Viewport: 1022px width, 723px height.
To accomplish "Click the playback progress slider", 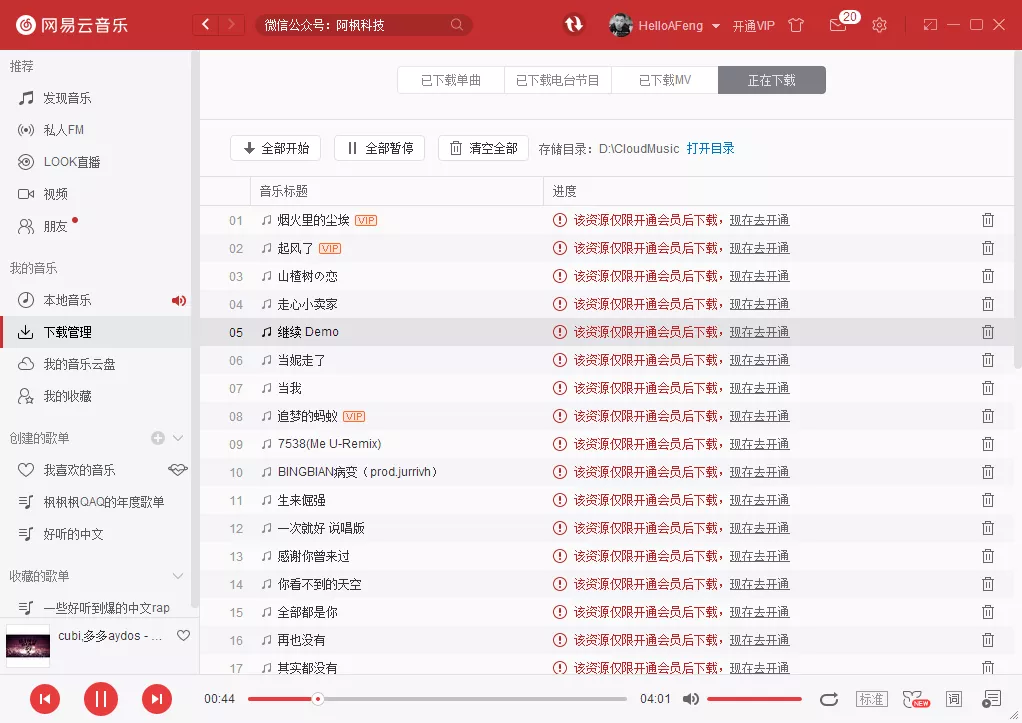I will [437, 700].
